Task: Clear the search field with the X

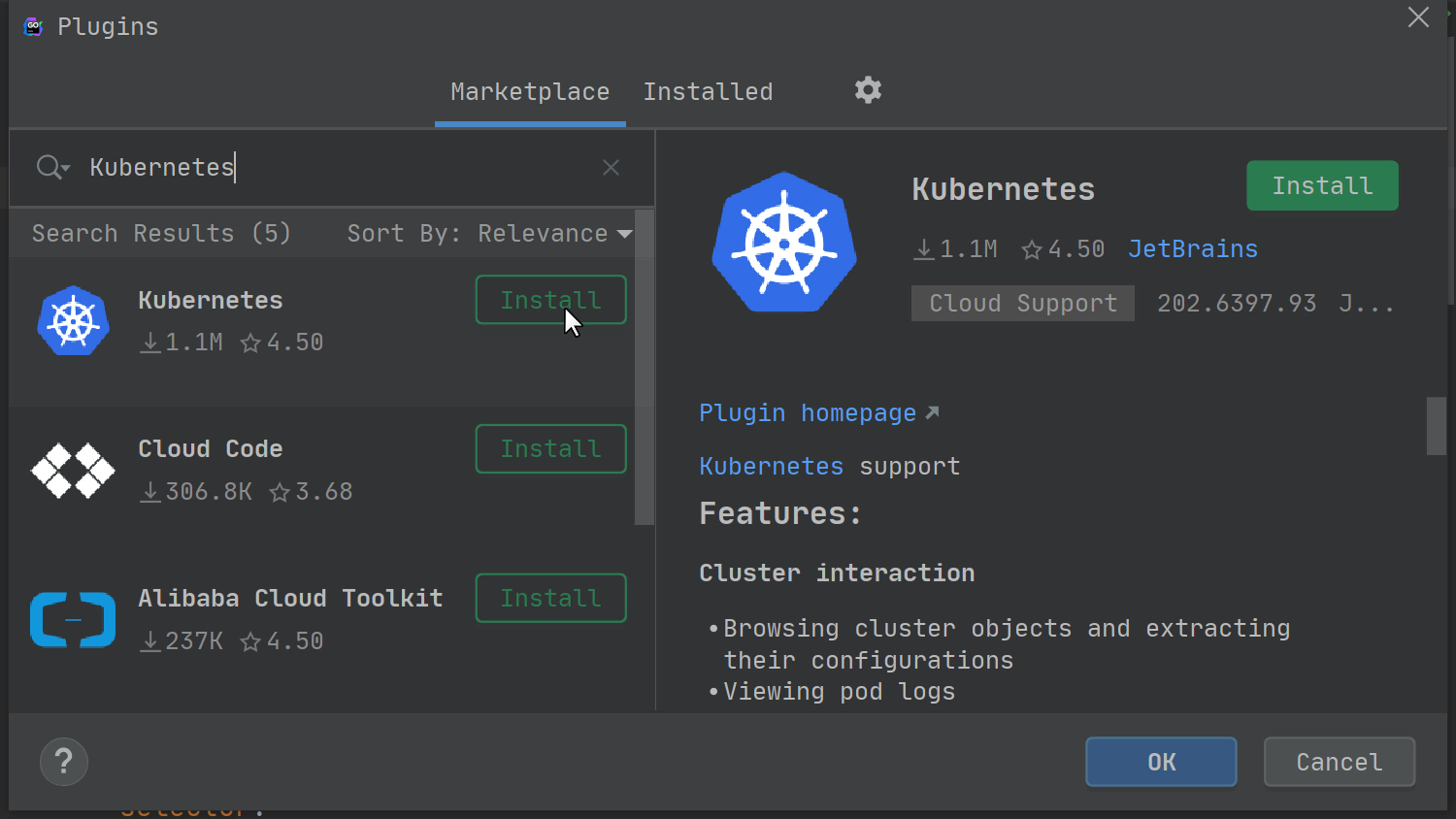Action: click(x=611, y=167)
